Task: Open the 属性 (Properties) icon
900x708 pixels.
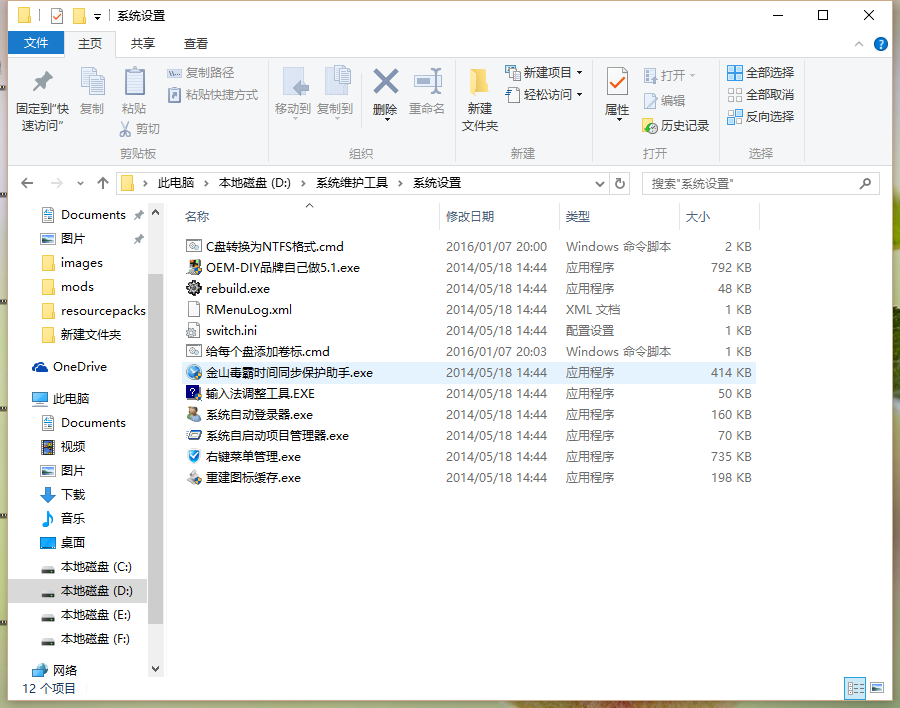Action: [617, 90]
